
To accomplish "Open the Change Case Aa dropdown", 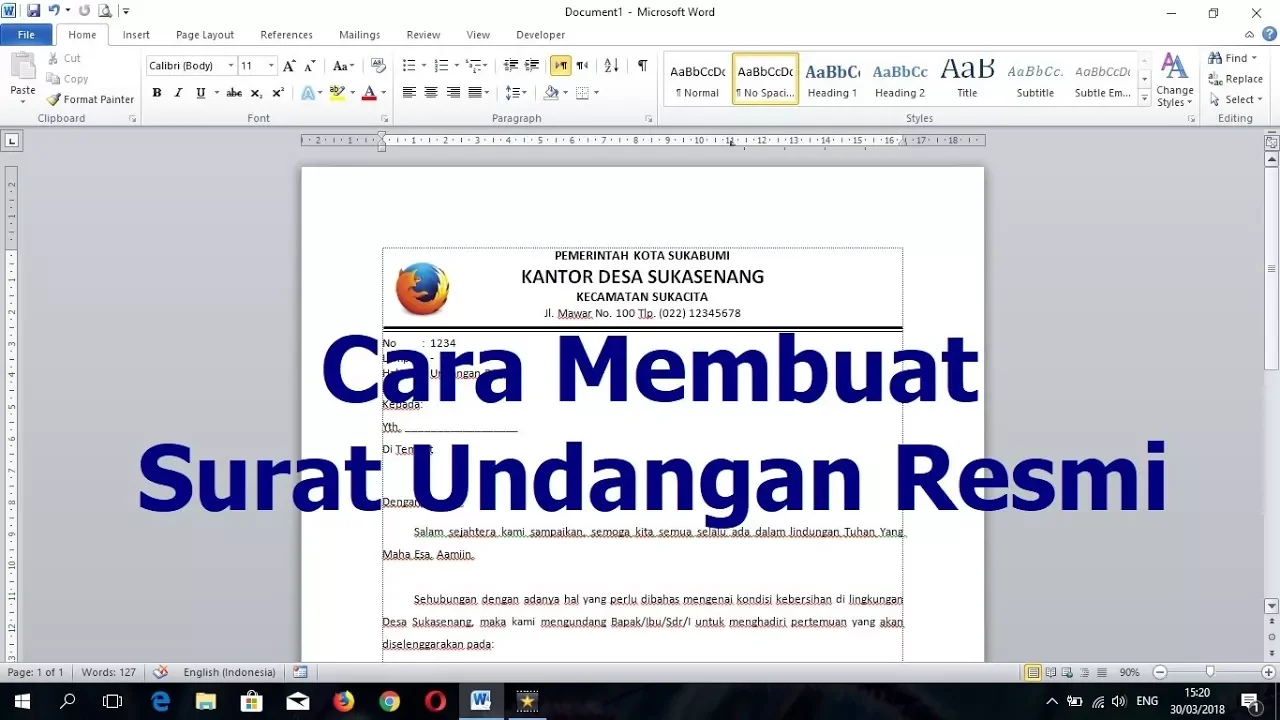I will point(343,66).
